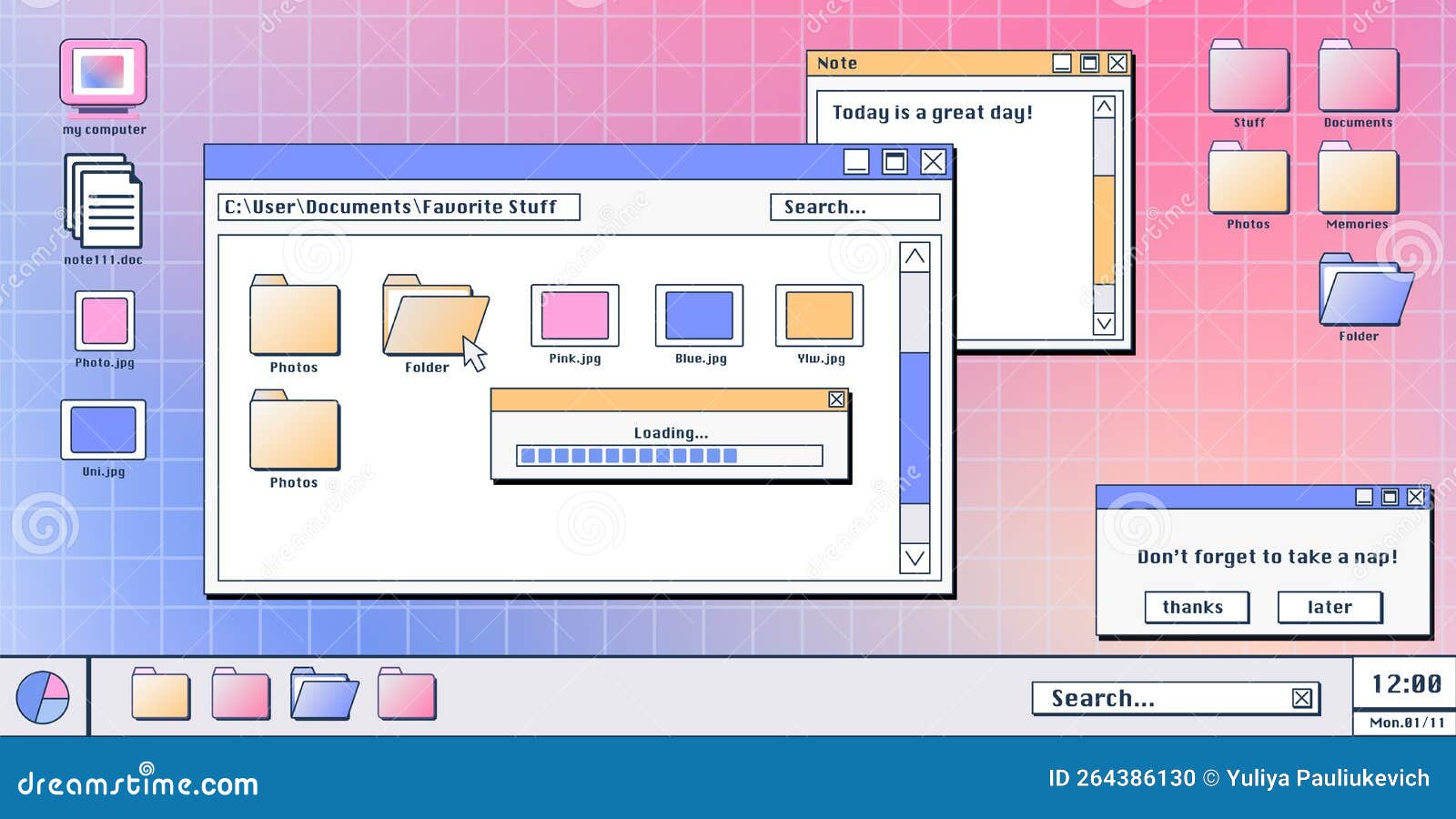The height and width of the screenshot is (819, 1456).
Task: Dismiss the reminder with later button
Action: [1330, 607]
